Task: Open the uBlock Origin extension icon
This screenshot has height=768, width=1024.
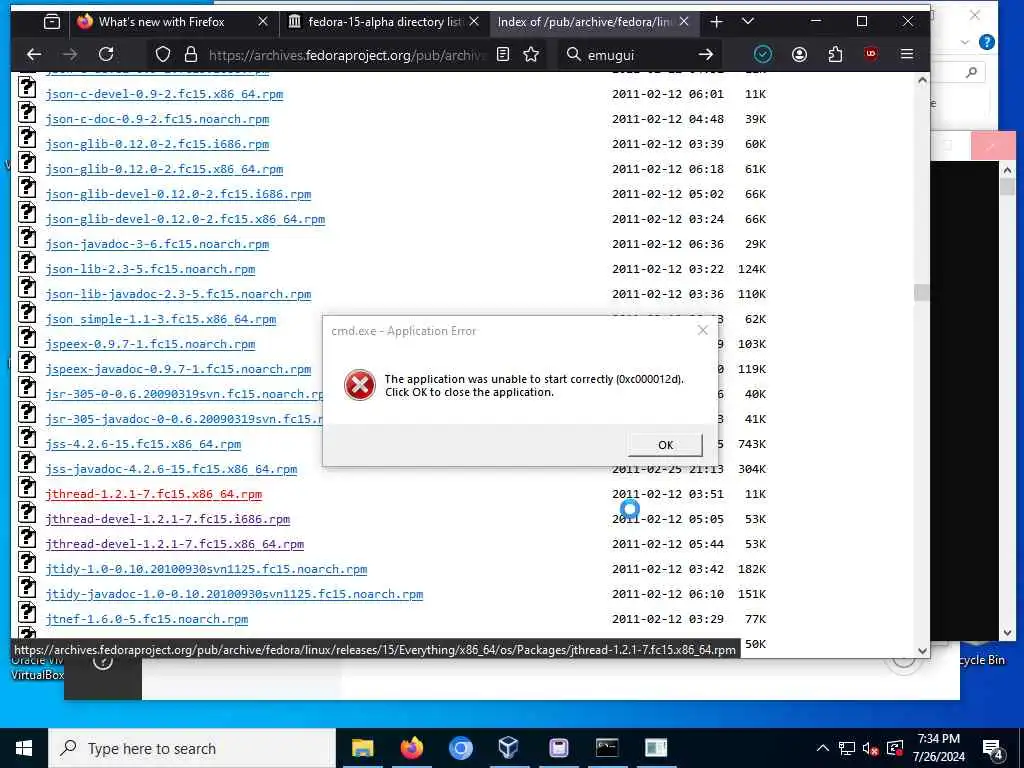Action: point(871,54)
